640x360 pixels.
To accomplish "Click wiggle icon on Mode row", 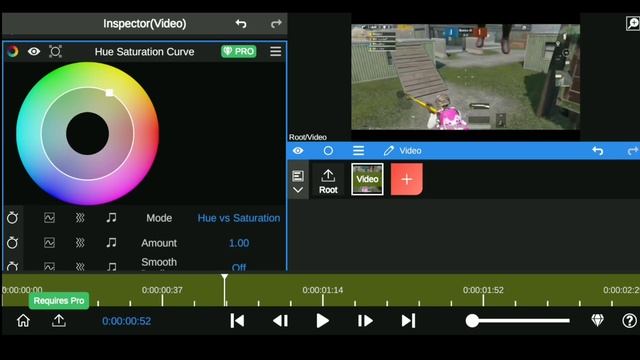I will click(80, 218).
